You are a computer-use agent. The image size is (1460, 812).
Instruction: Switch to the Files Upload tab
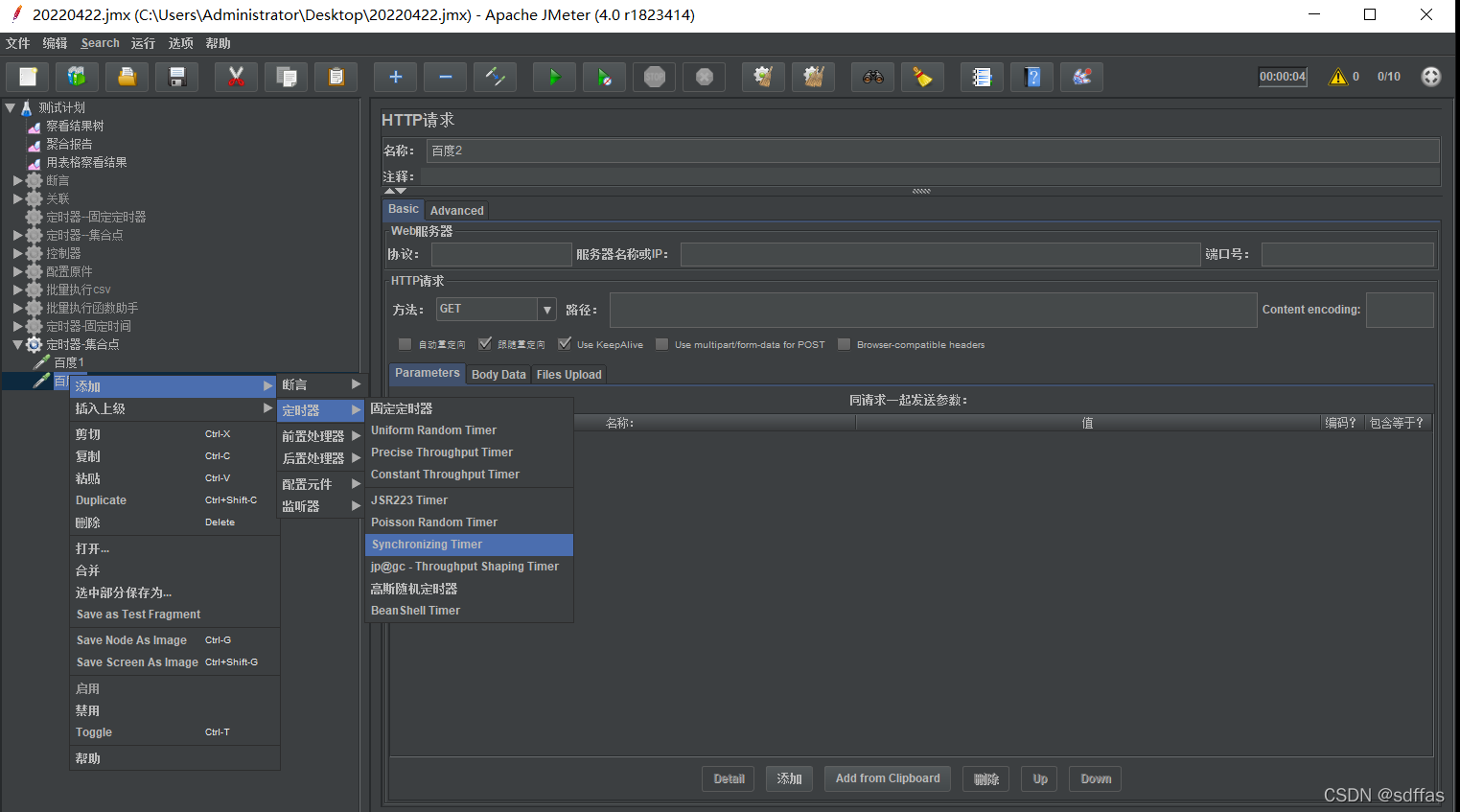568,374
